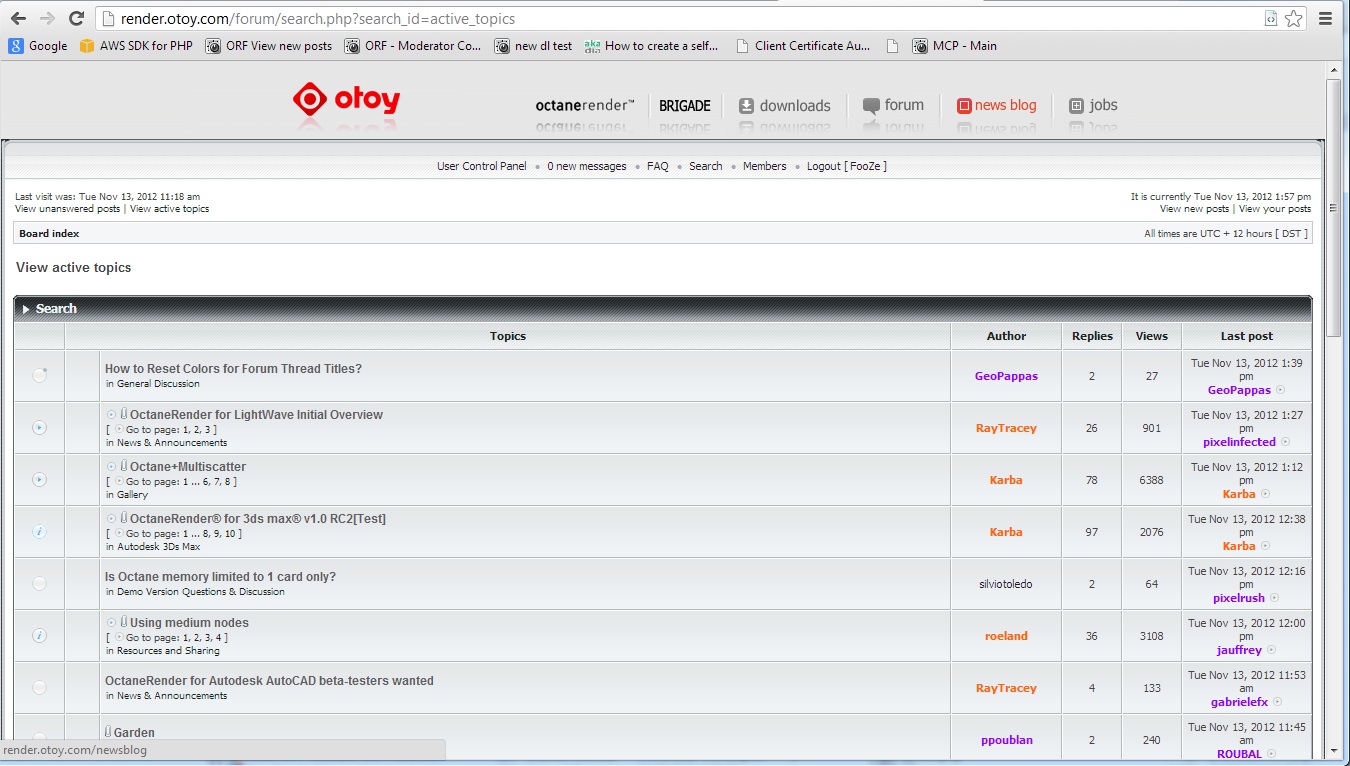Click the Last post column header
This screenshot has width=1350, height=766.
(x=1246, y=336)
